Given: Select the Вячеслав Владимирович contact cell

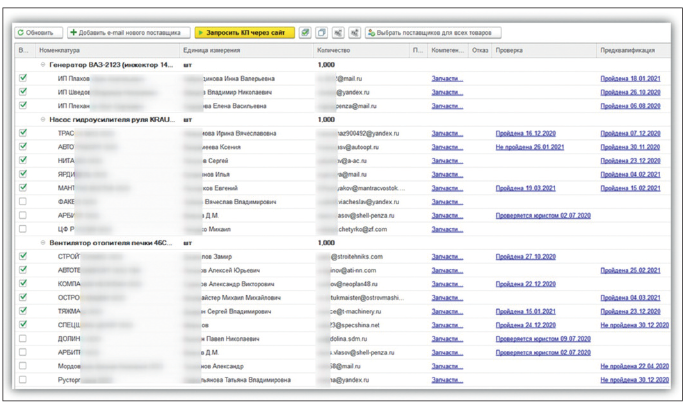Looking at the screenshot, I should 246,202.
